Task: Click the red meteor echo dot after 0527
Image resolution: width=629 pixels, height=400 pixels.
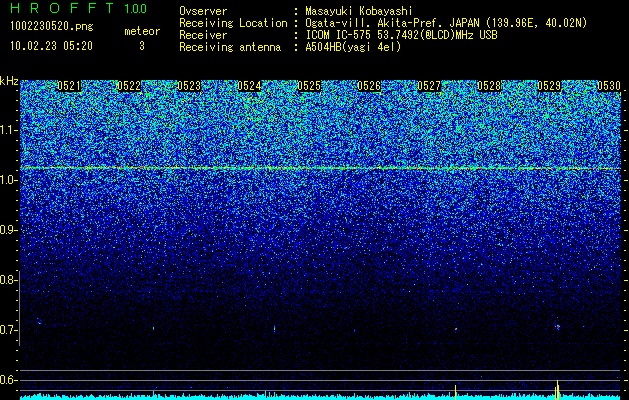Action: [x=456, y=329]
